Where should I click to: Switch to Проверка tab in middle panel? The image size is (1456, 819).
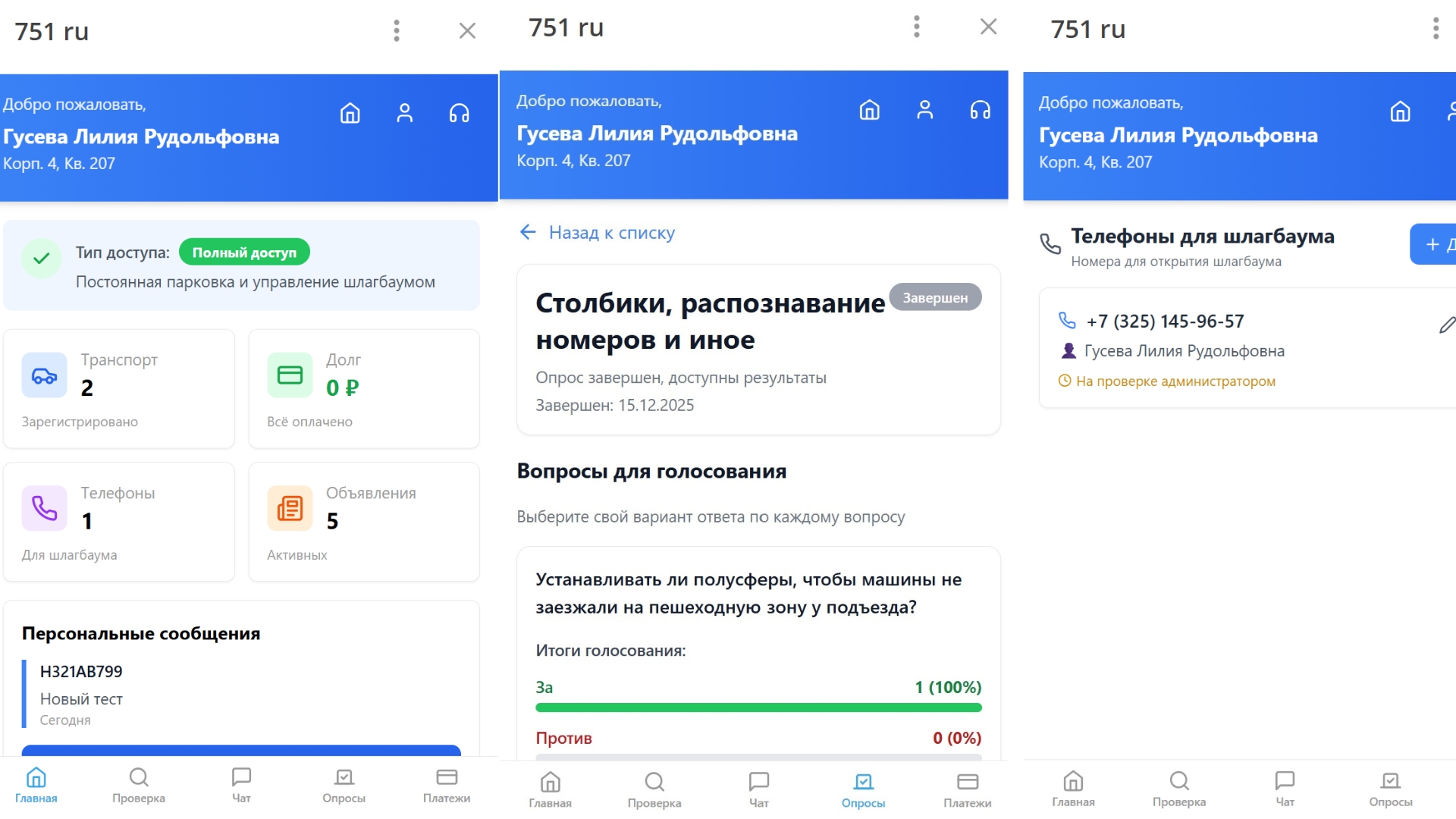click(x=654, y=789)
